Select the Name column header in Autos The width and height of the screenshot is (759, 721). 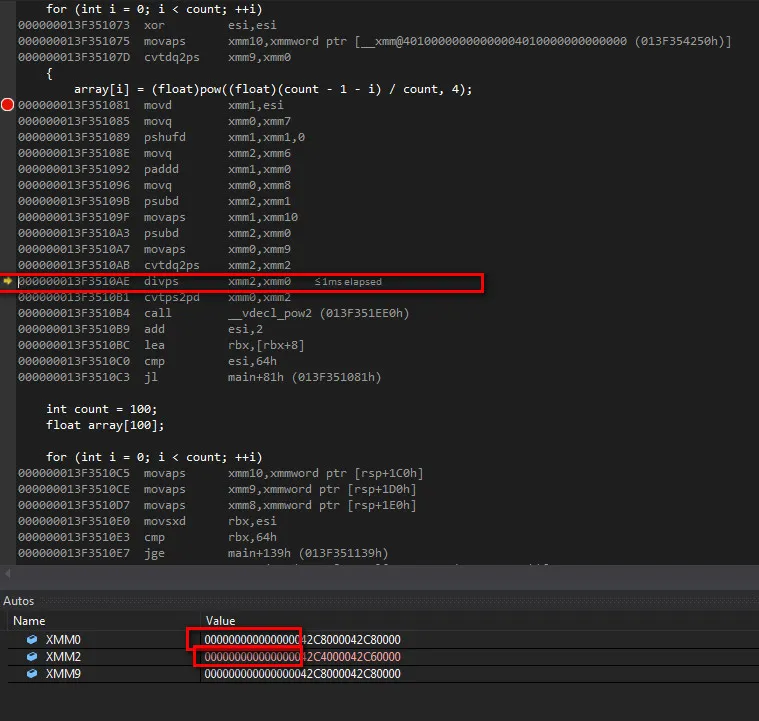click(29, 621)
